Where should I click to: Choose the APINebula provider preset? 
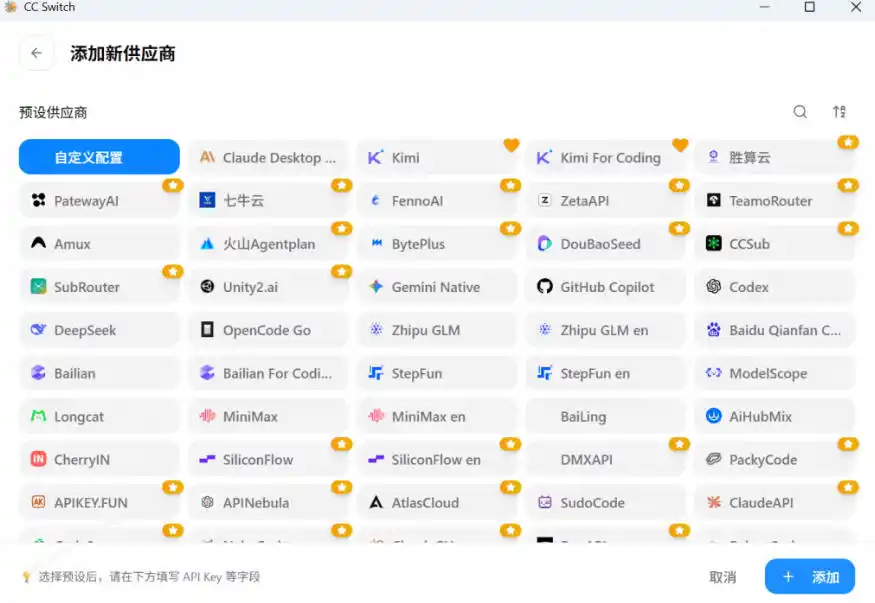point(268,502)
